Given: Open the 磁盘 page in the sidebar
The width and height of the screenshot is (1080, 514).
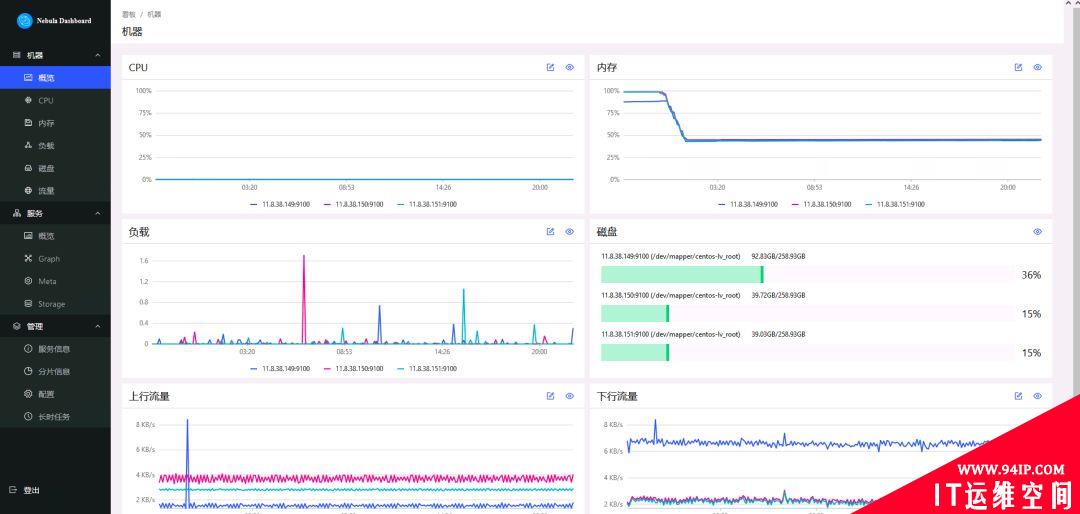Looking at the screenshot, I should point(55,168).
